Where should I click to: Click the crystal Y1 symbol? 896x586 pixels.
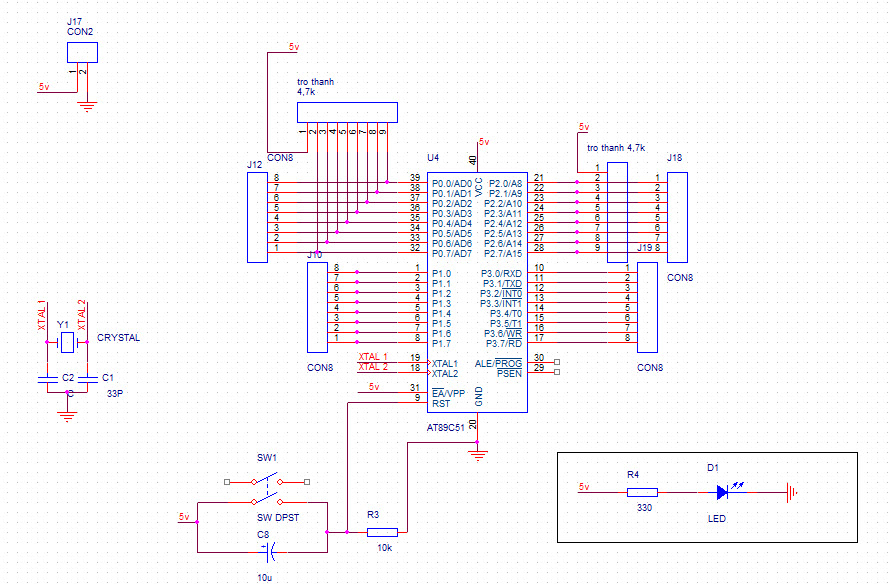coord(67,342)
